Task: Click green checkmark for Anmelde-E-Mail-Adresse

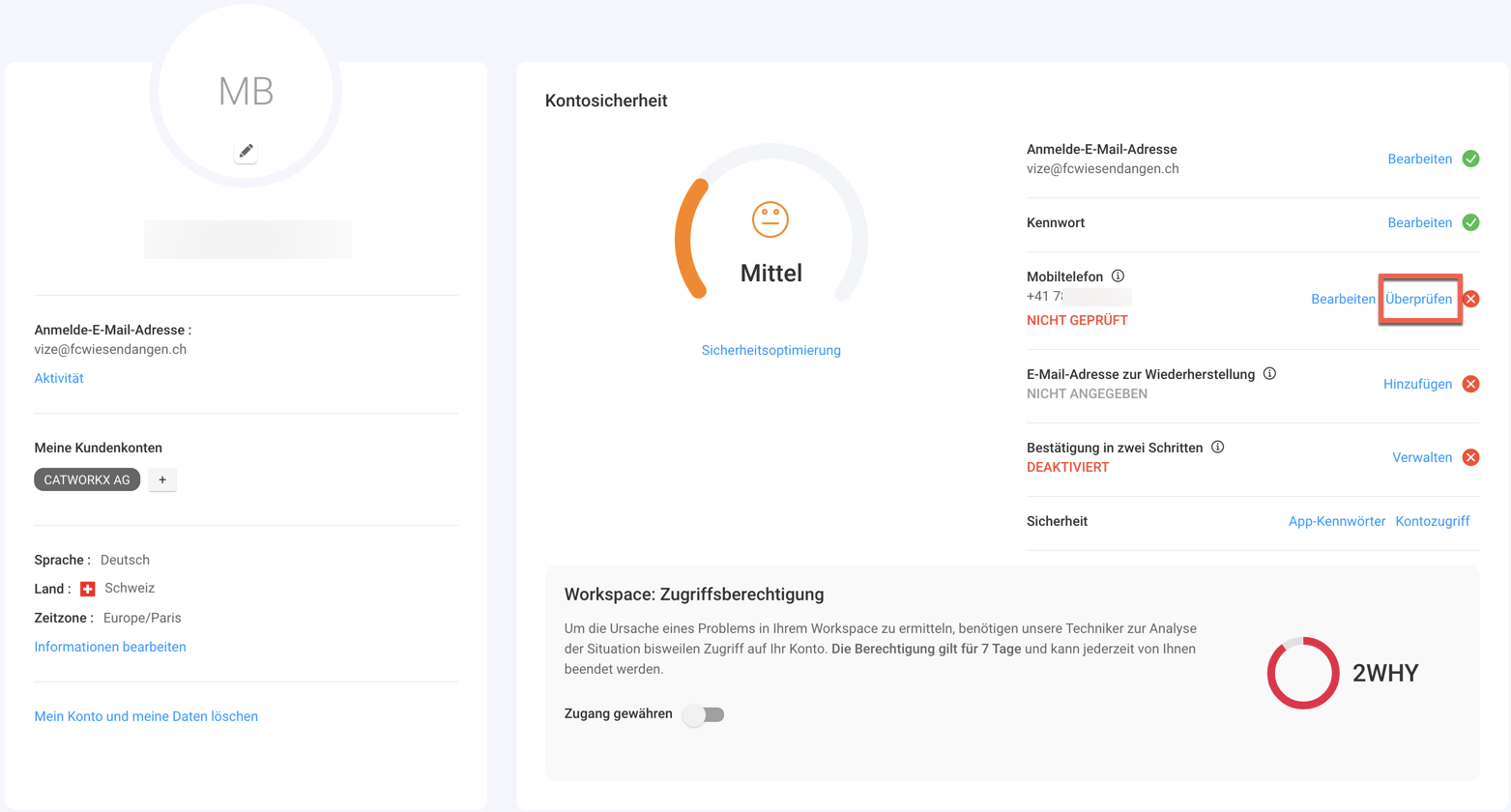Action: [x=1470, y=159]
